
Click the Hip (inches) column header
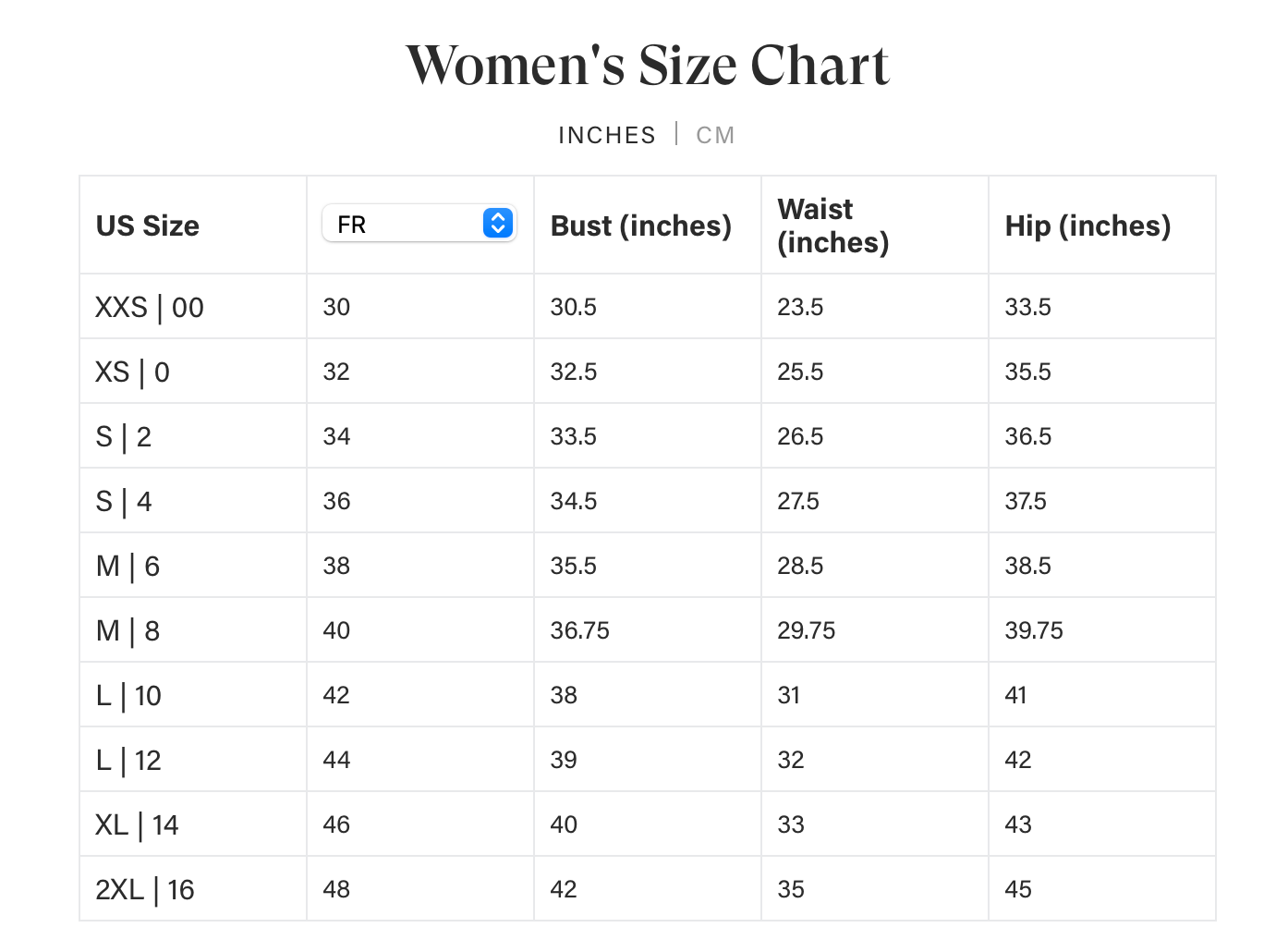[1088, 226]
